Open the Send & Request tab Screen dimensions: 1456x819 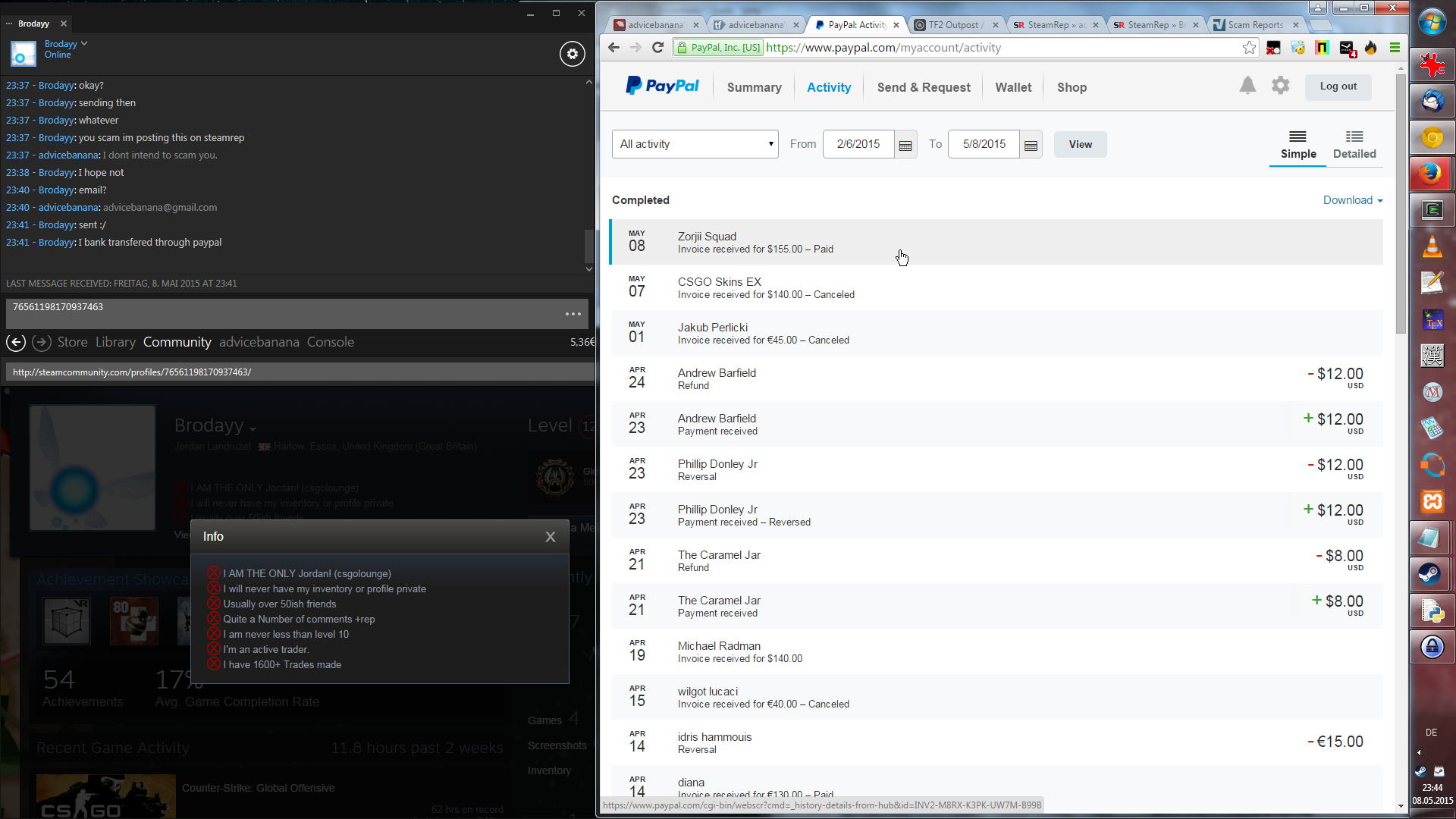[x=924, y=87]
